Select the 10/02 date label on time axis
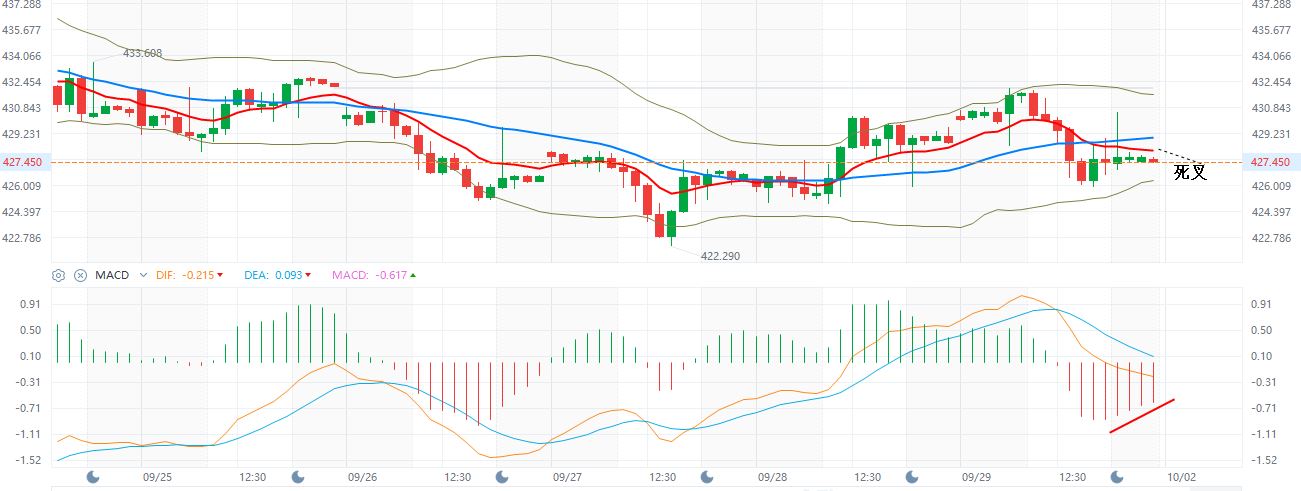This screenshot has height=491, width=1301. [1181, 477]
